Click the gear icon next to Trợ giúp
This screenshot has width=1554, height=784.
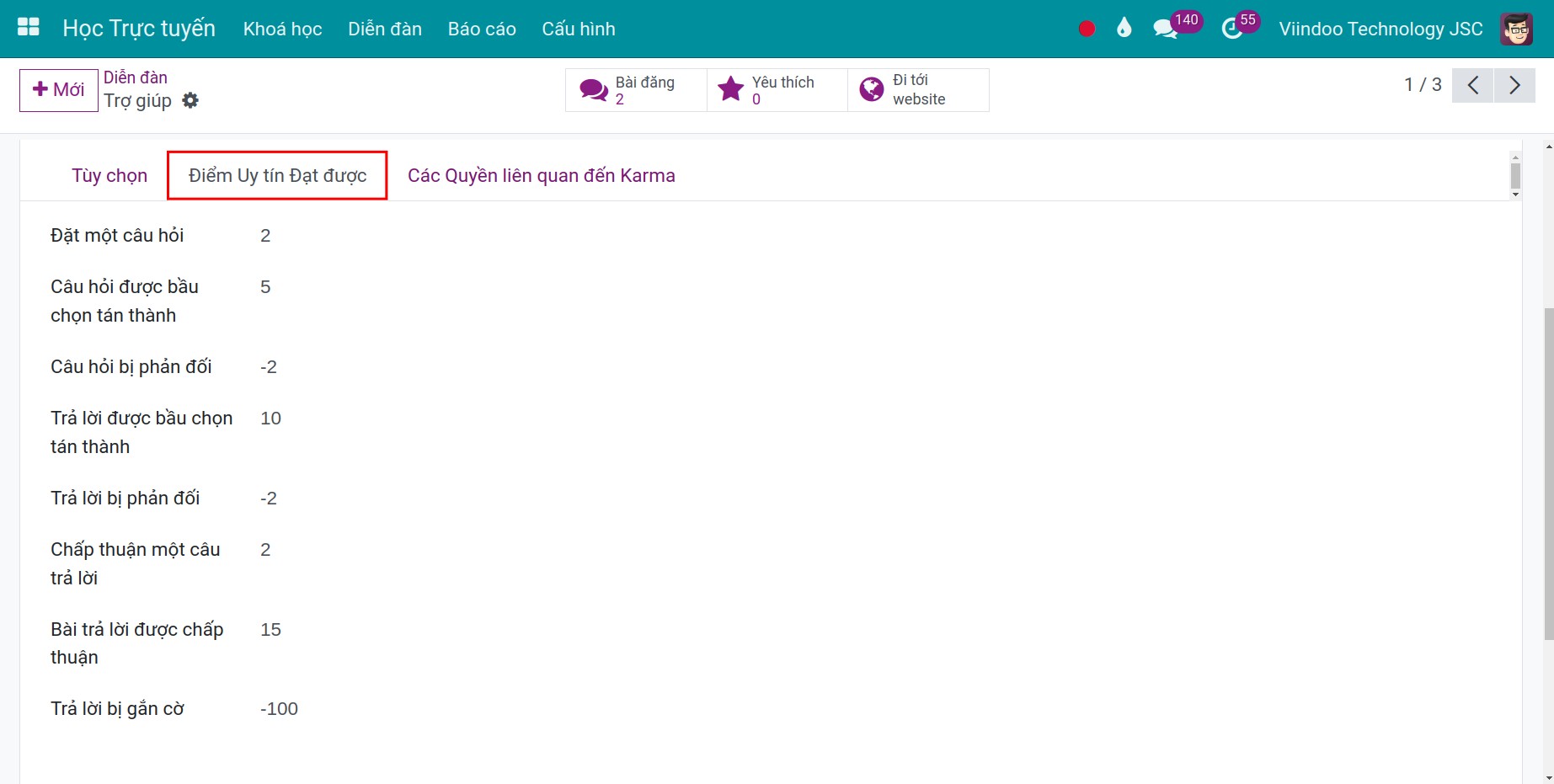[190, 100]
